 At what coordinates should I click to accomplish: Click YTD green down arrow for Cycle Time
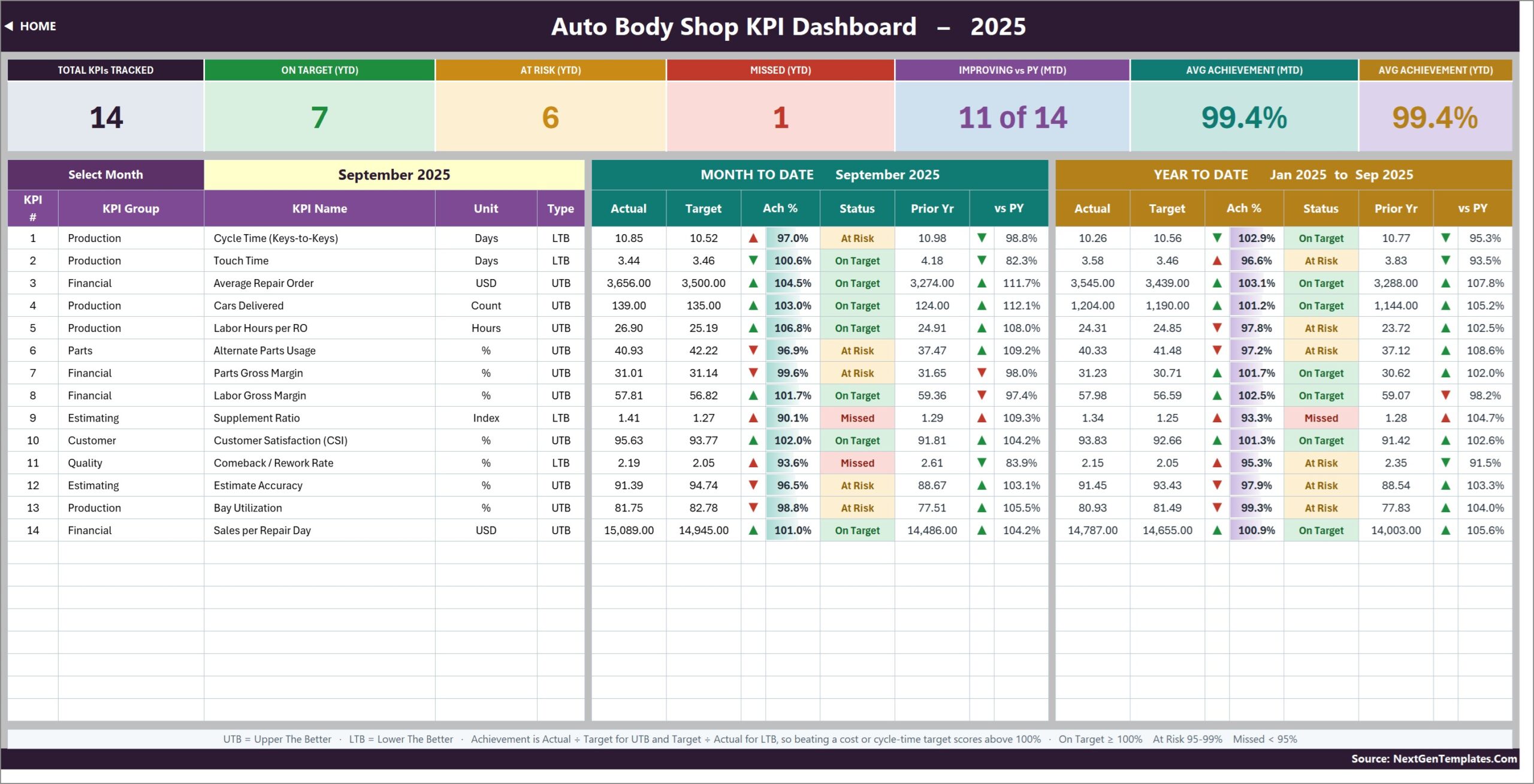click(x=1217, y=238)
